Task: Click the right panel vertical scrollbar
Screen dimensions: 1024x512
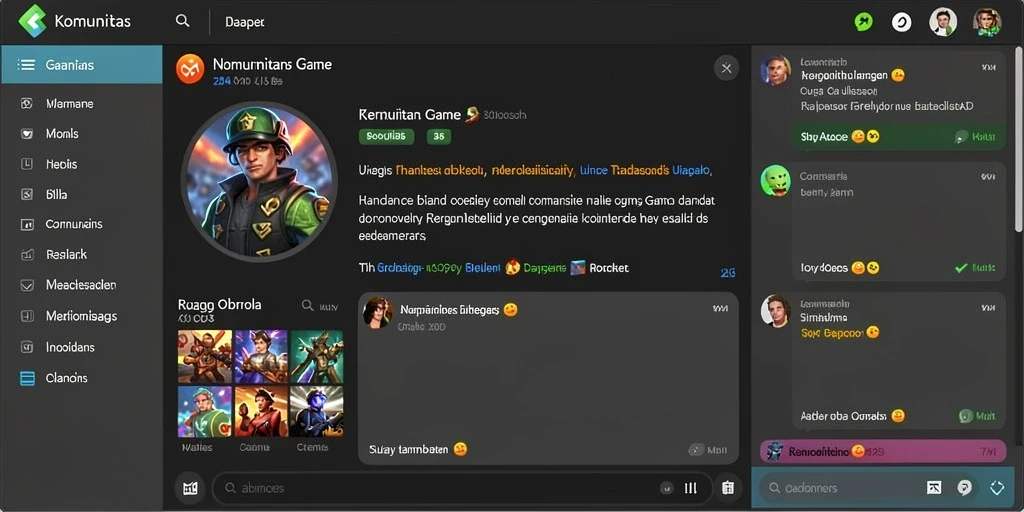Action: (1019, 140)
